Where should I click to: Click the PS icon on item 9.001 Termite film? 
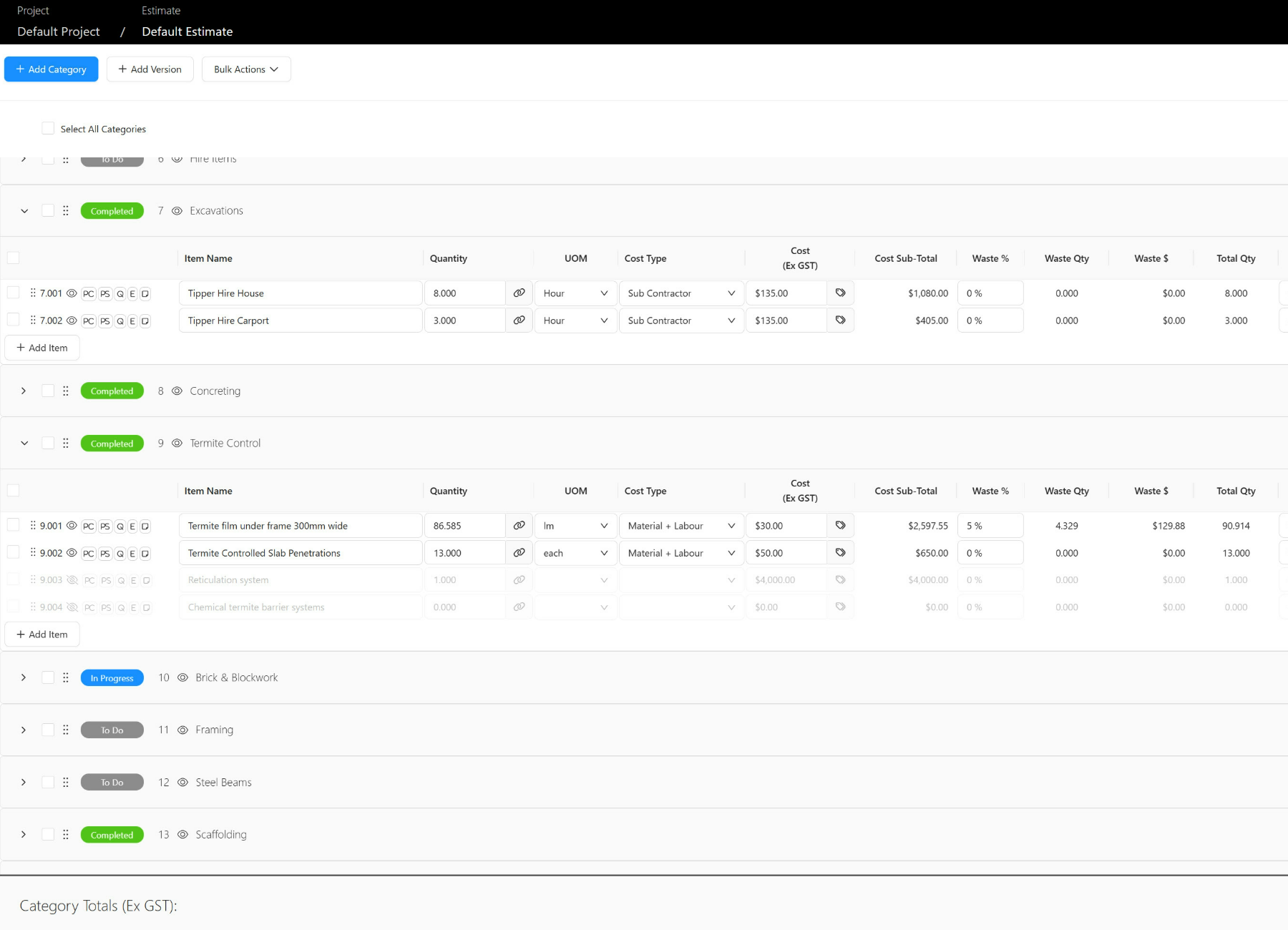coord(104,525)
